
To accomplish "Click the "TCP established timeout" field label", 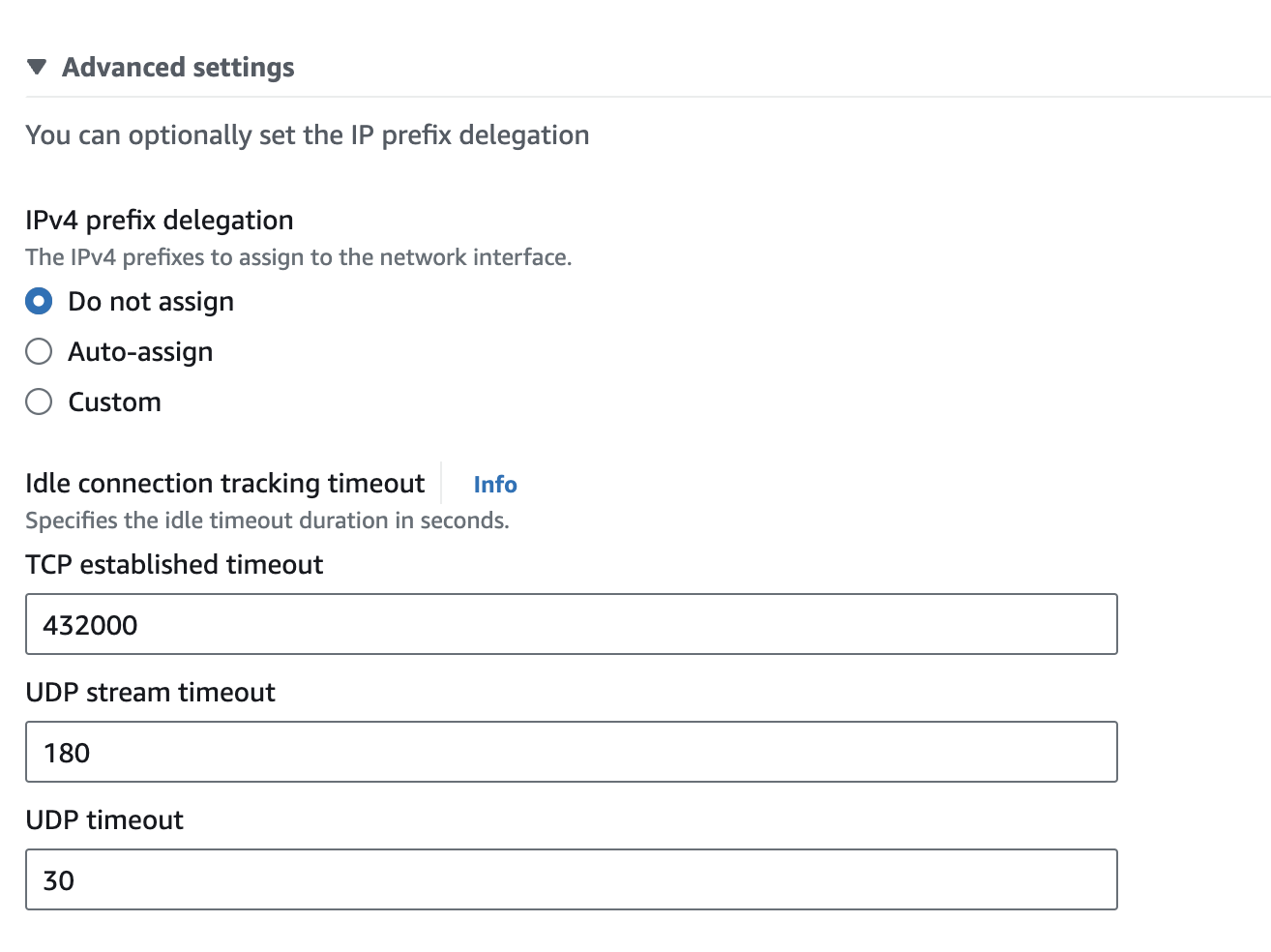I will point(174,565).
